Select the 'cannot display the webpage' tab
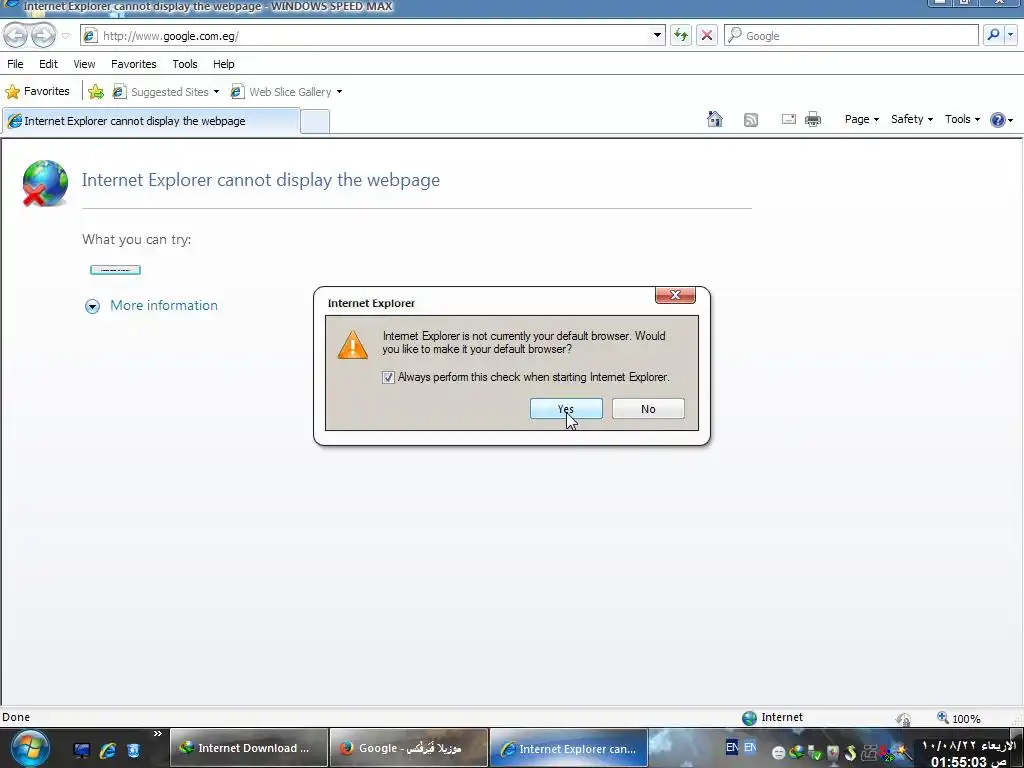Viewport: 1024px width, 768px height. click(x=151, y=121)
